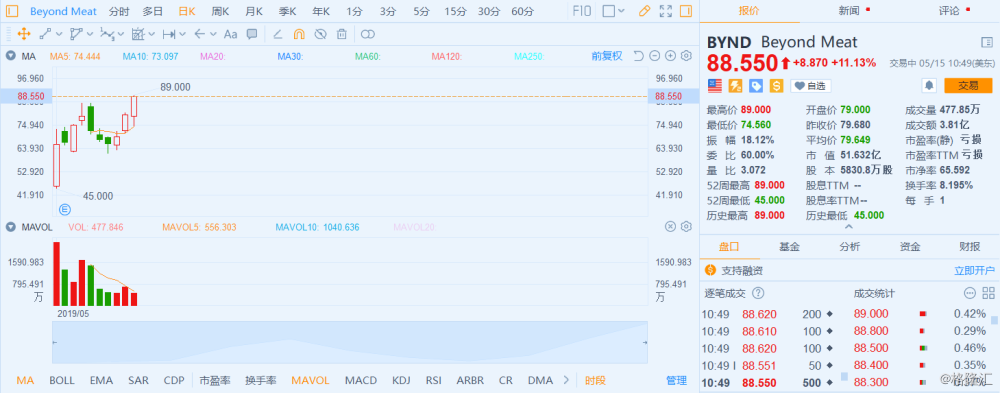Open the MA indicator settings gear
This screenshot has height=393, width=1000.
pos(686,56)
